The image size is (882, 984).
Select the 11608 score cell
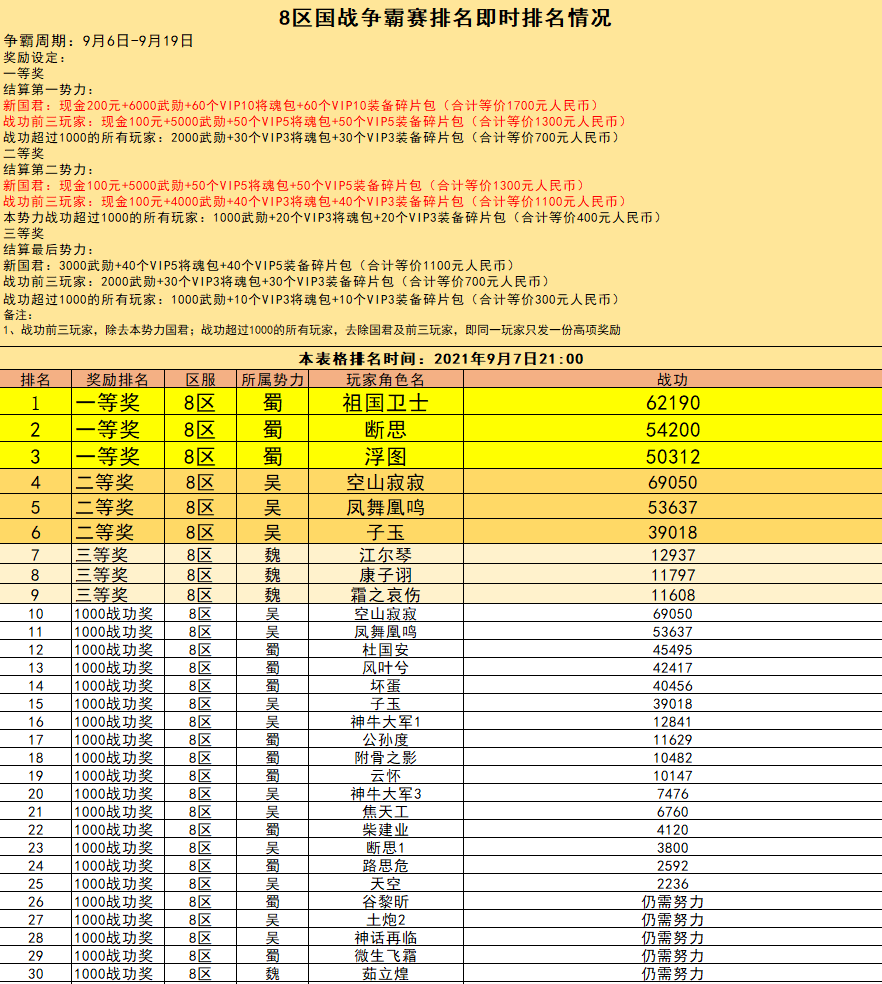point(672,595)
